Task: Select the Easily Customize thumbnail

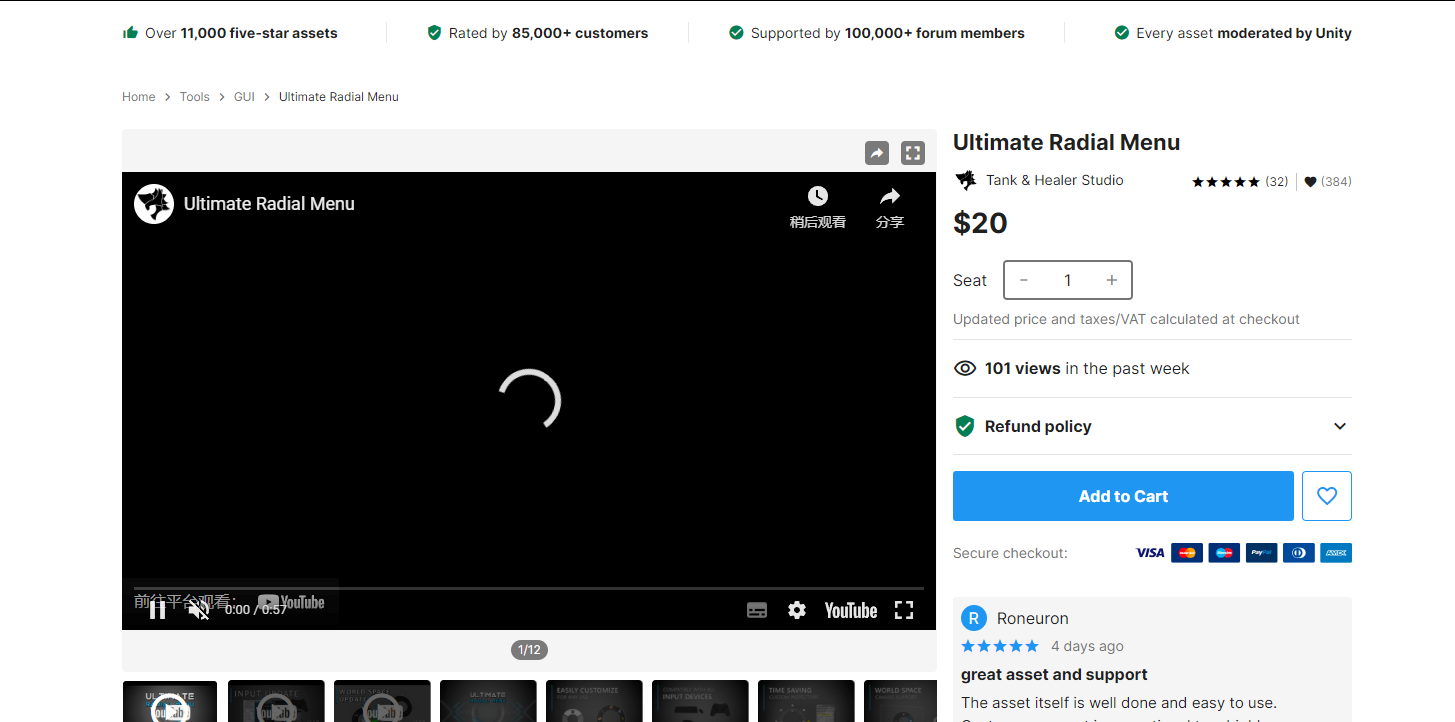Action: pyautogui.click(x=594, y=701)
